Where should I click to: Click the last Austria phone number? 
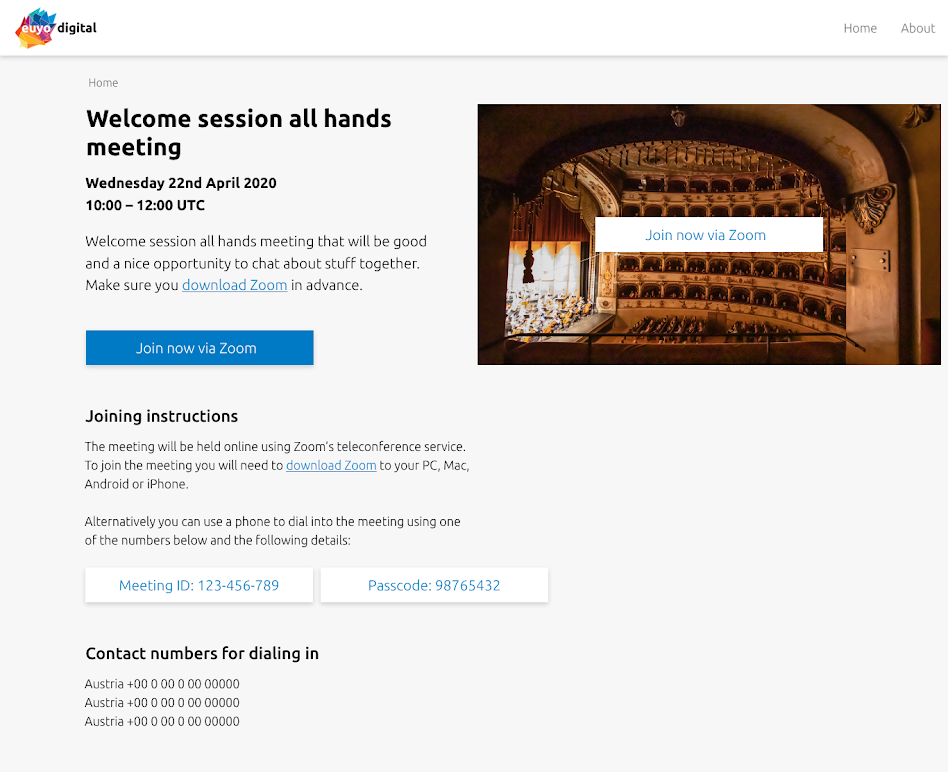point(162,721)
